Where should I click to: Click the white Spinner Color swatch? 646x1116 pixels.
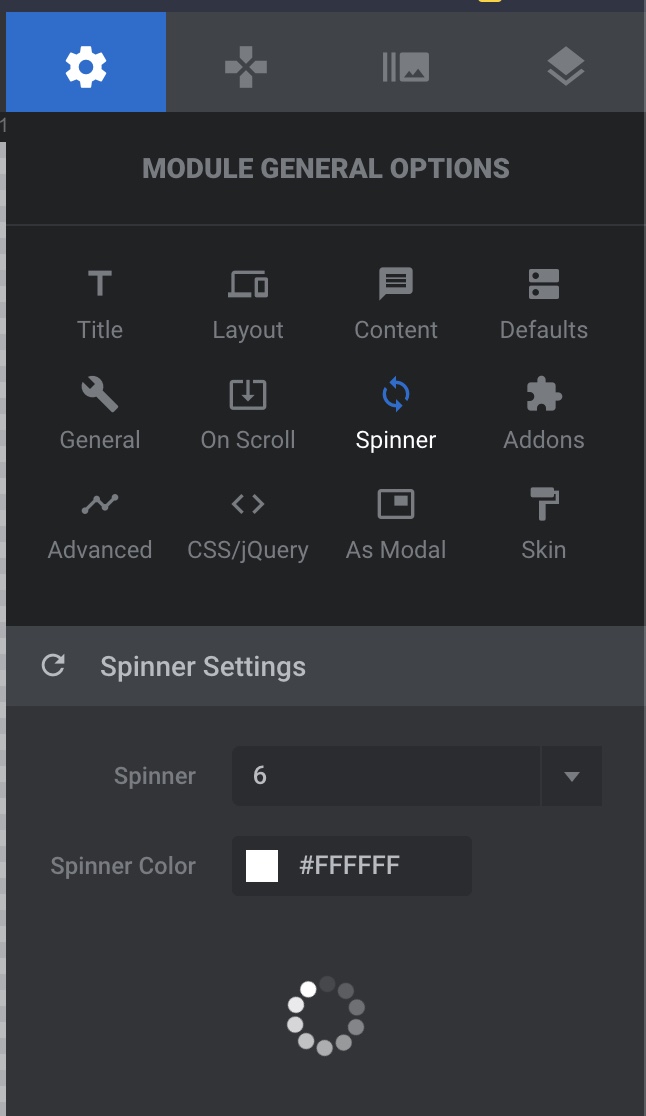point(262,866)
